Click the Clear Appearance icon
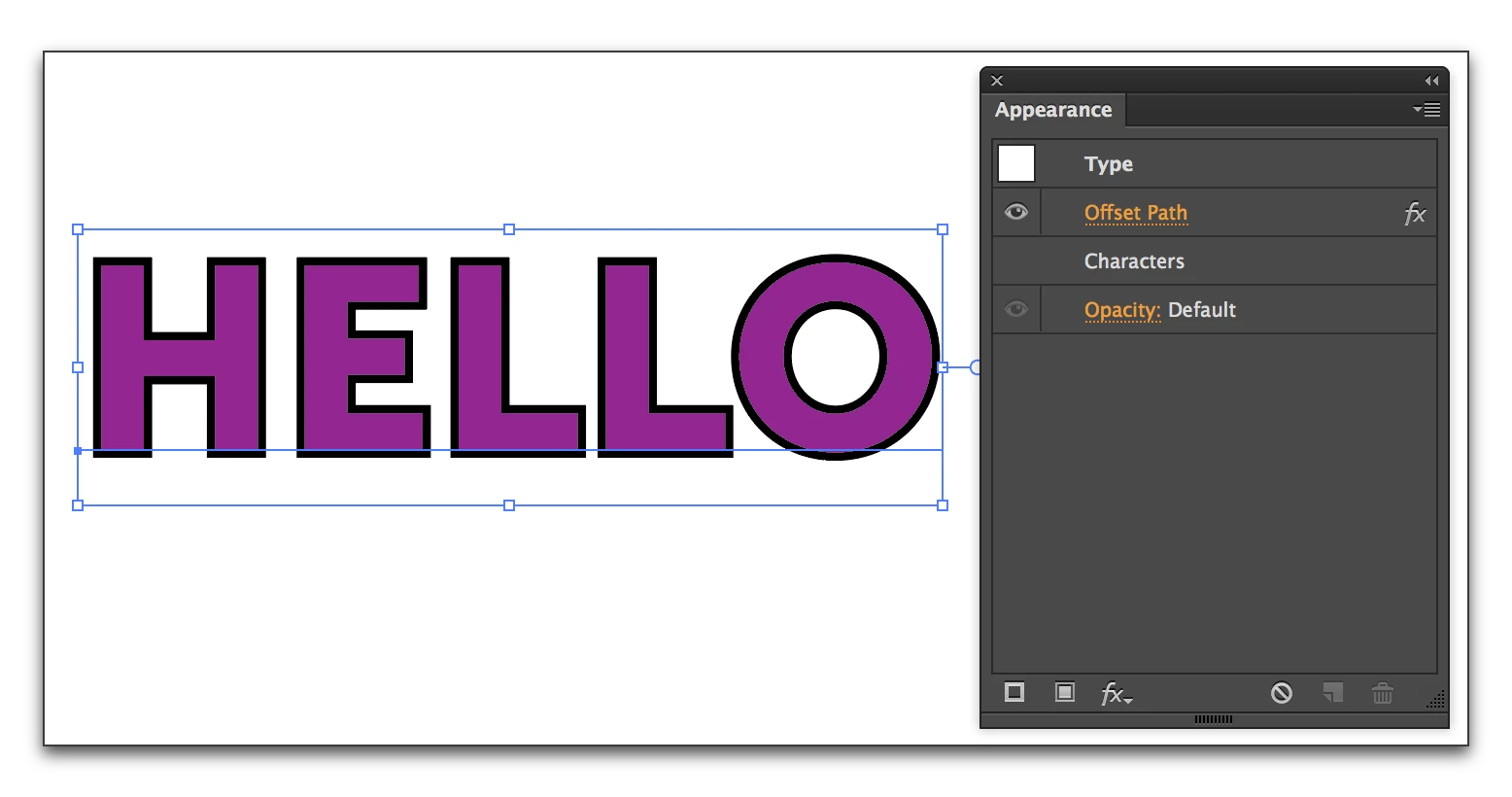This screenshot has height=797, width=1512. tap(1282, 693)
